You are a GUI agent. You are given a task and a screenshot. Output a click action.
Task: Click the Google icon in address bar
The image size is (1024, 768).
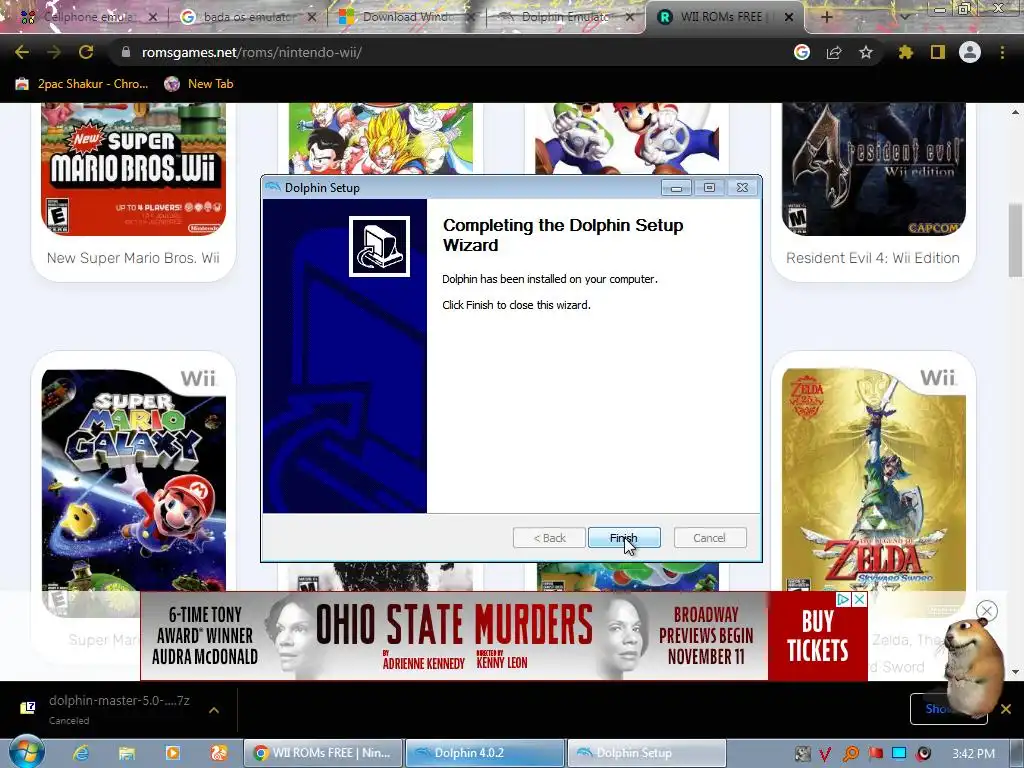coord(801,52)
